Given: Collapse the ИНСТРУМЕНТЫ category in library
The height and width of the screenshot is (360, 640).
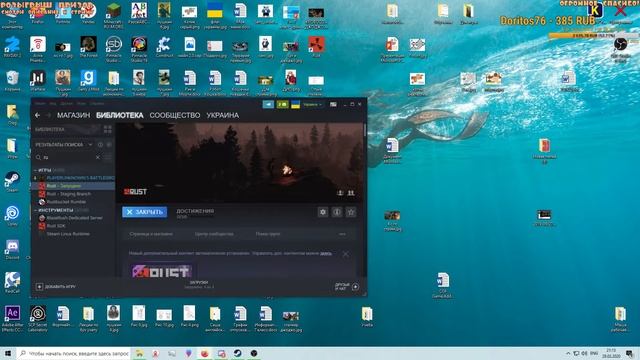Looking at the screenshot, I should (36, 210).
